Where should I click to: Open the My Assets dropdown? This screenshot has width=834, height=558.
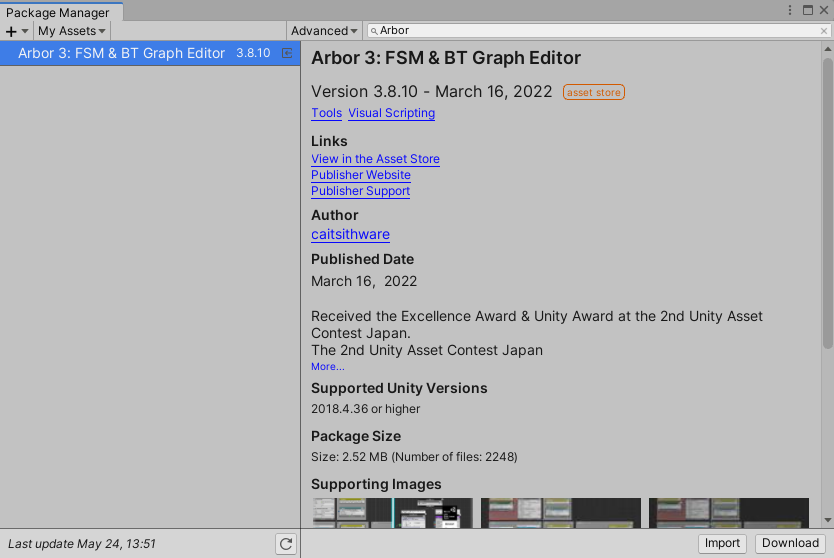click(x=71, y=31)
